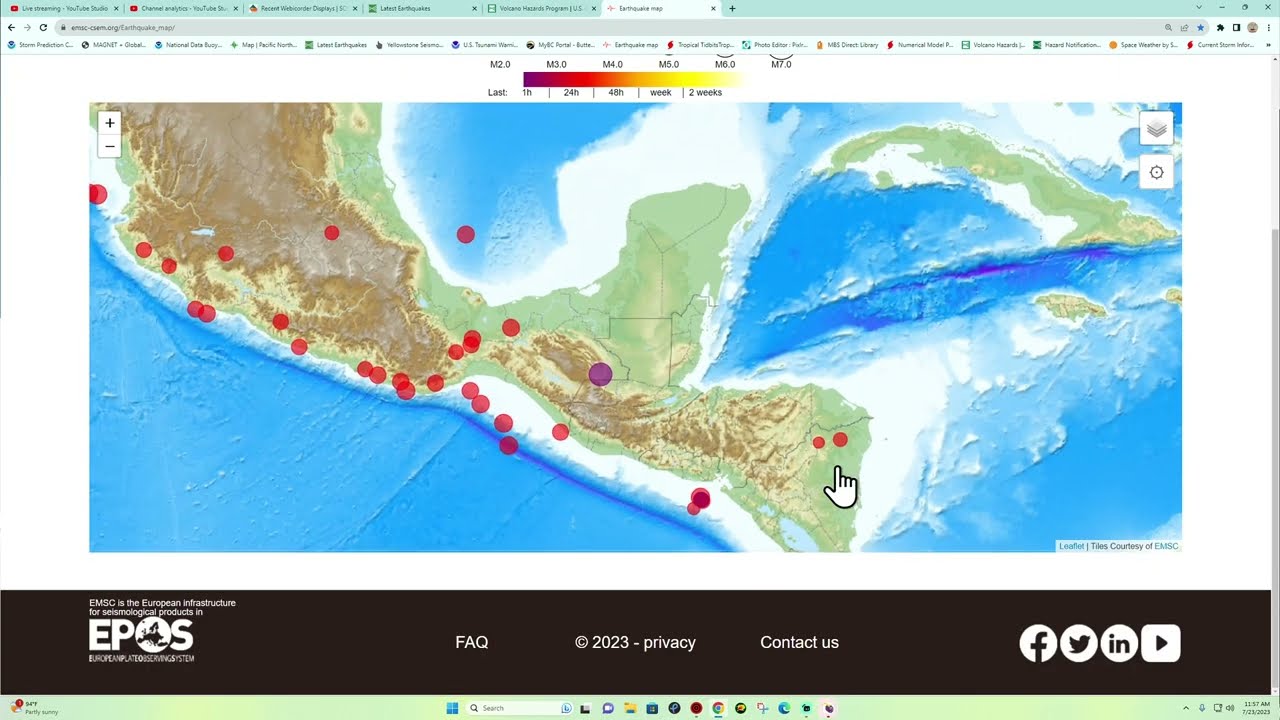Click the taskbar clock and date
Screen dimensions: 1280x720
point(1256,708)
